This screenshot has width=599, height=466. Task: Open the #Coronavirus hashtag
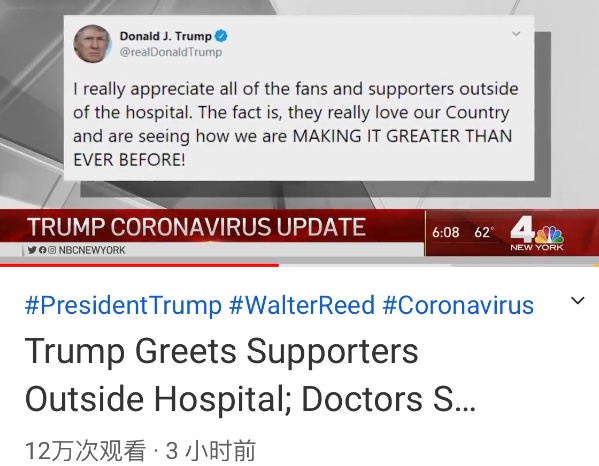458,305
